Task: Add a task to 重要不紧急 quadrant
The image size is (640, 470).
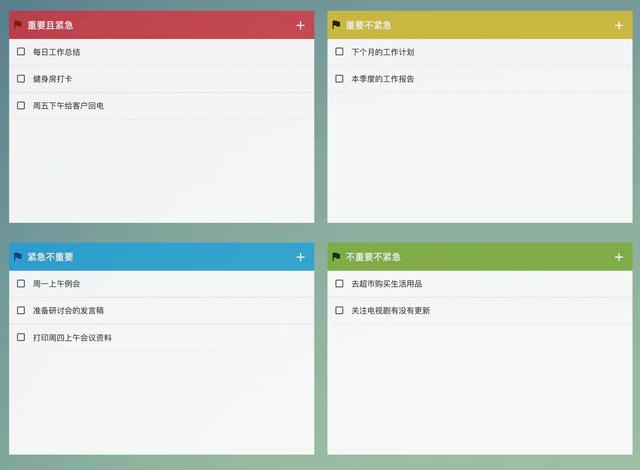Action: pyautogui.click(x=619, y=25)
